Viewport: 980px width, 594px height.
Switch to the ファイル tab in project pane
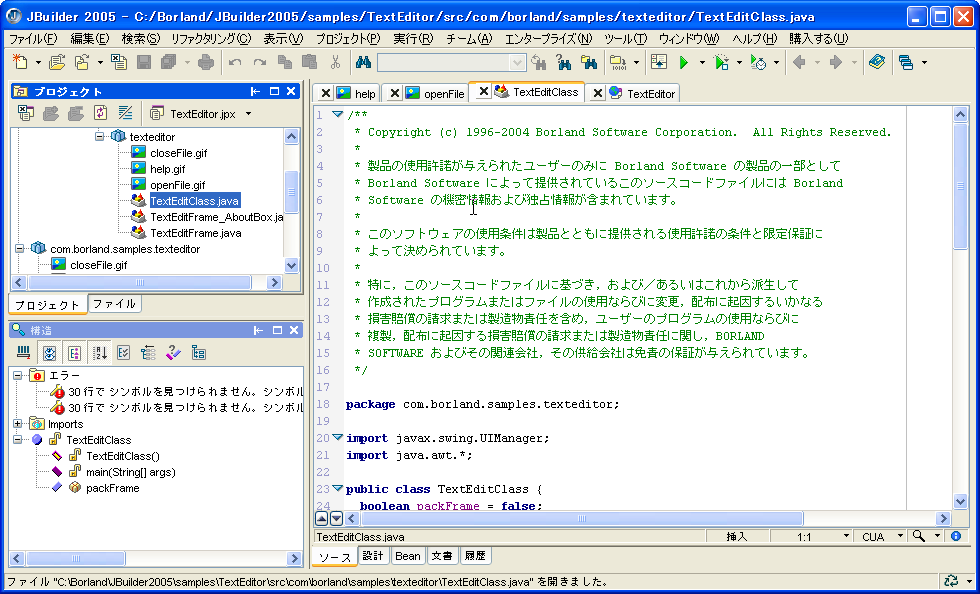tap(114, 304)
